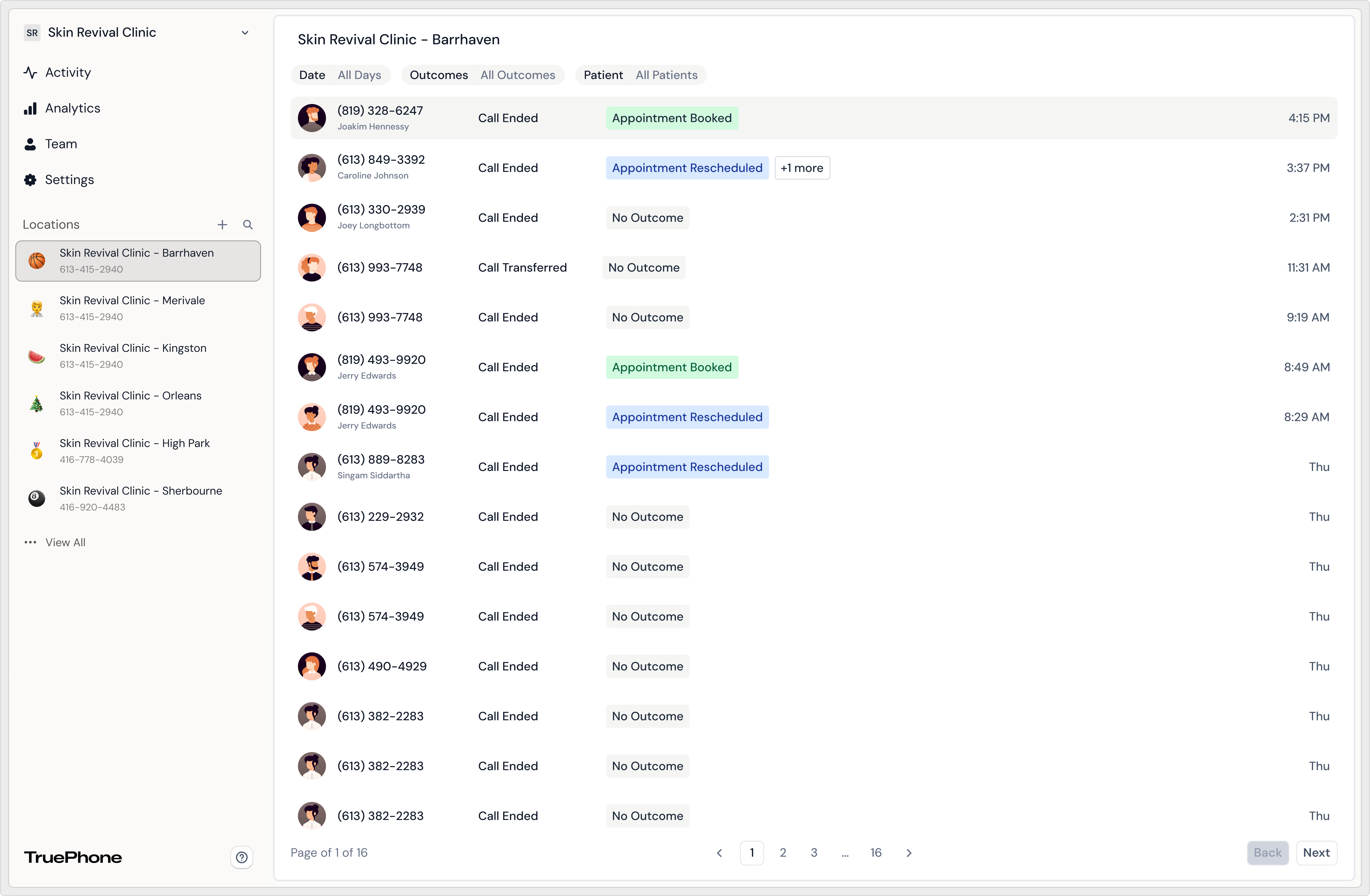Jump to page 16

(x=876, y=853)
